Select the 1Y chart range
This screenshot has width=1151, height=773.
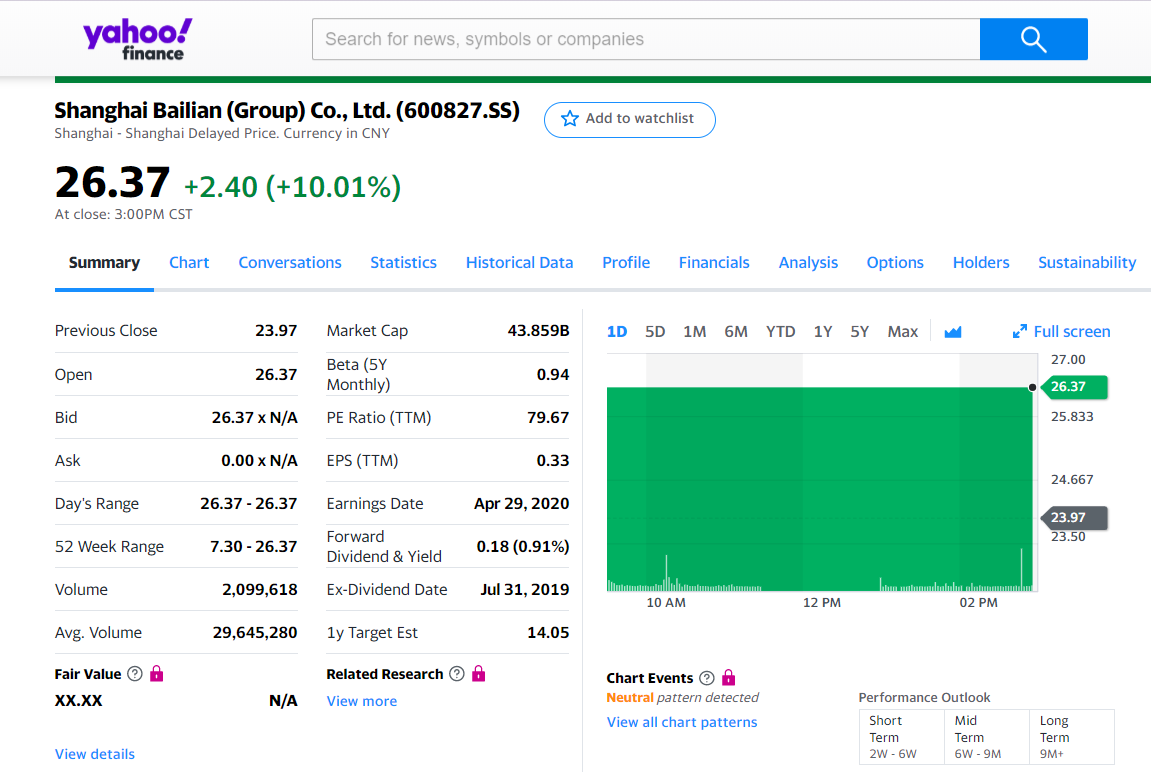[823, 332]
